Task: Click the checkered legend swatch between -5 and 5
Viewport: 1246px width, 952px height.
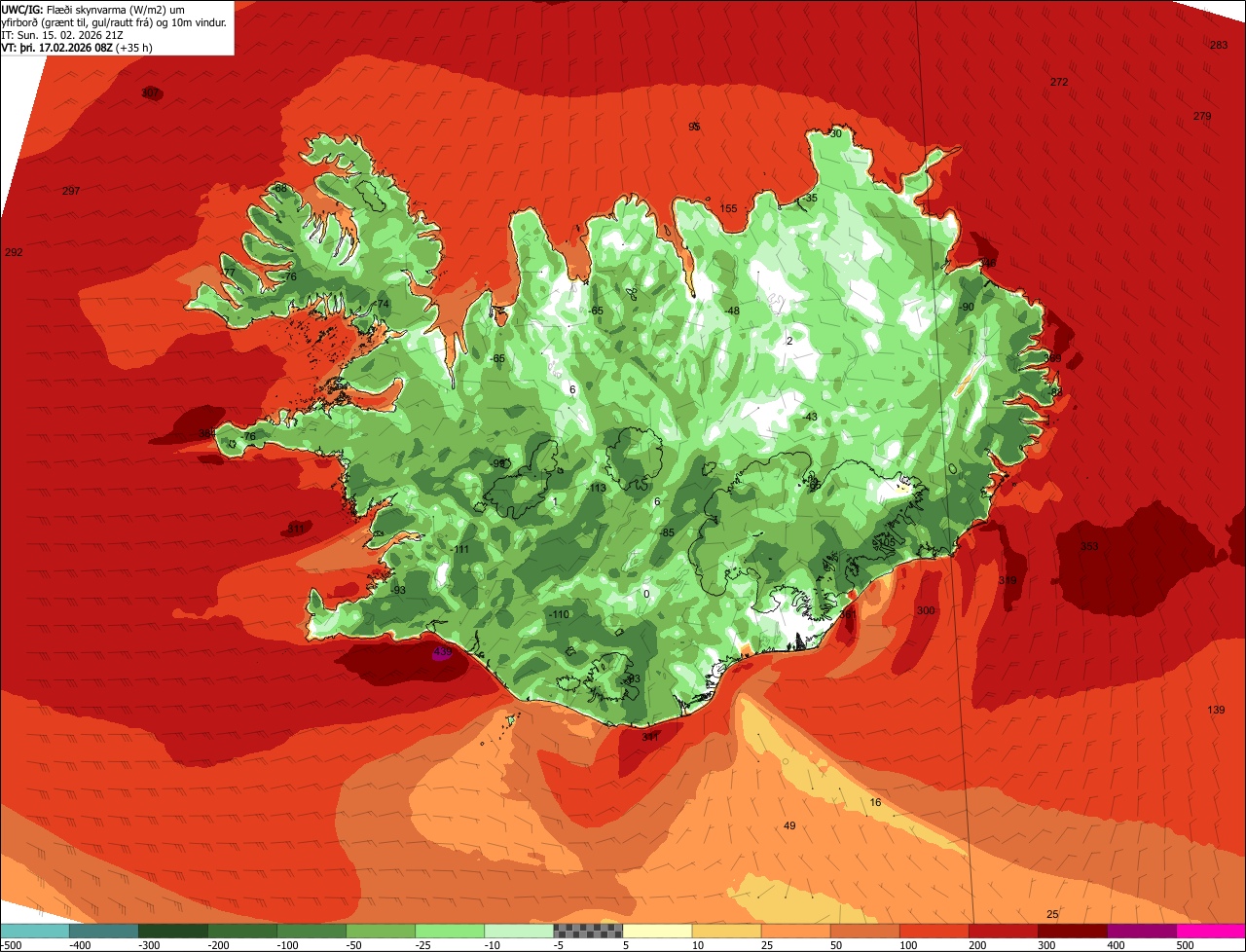Action: point(588,931)
